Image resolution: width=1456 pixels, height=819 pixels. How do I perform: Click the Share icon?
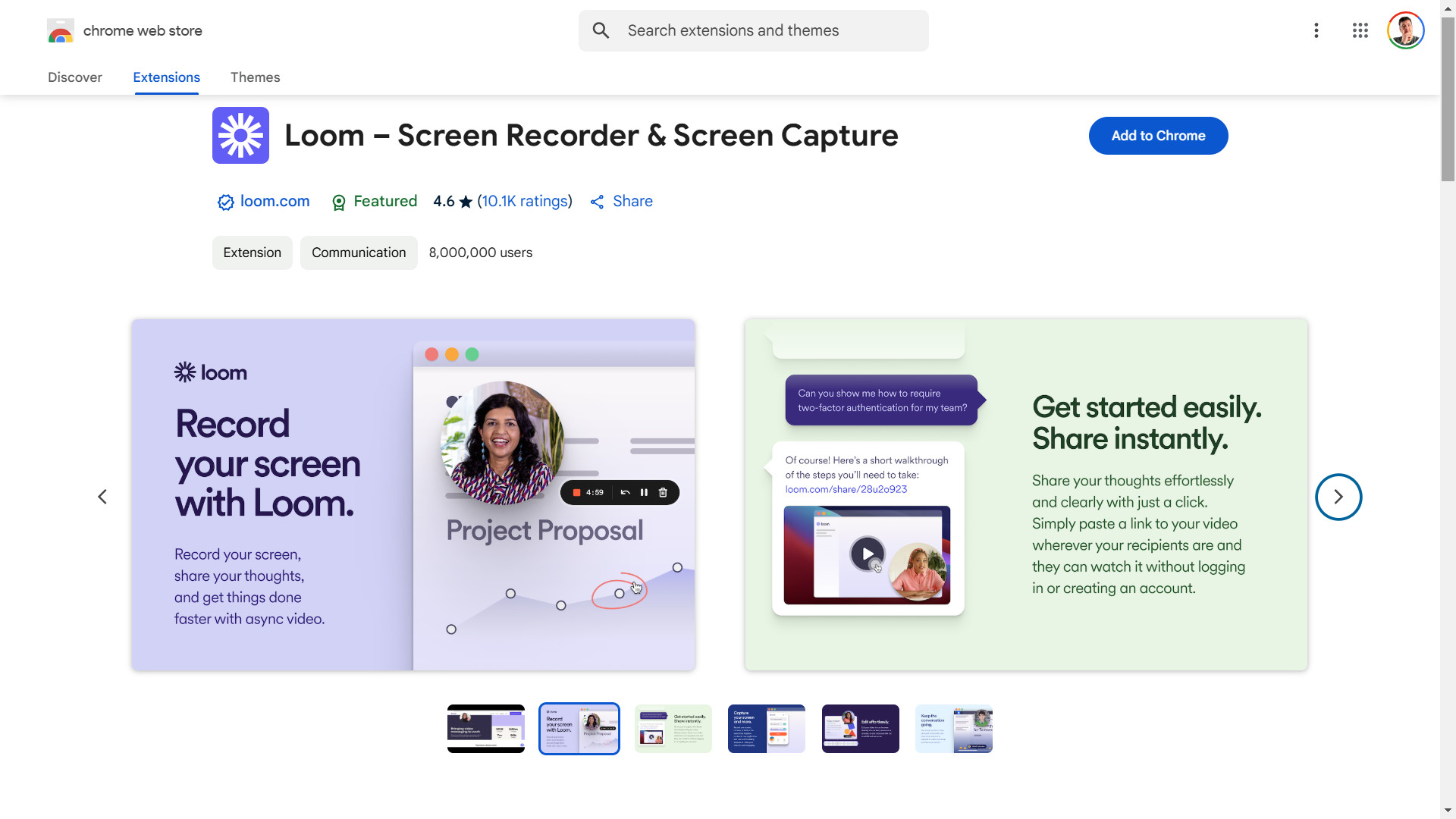point(597,202)
